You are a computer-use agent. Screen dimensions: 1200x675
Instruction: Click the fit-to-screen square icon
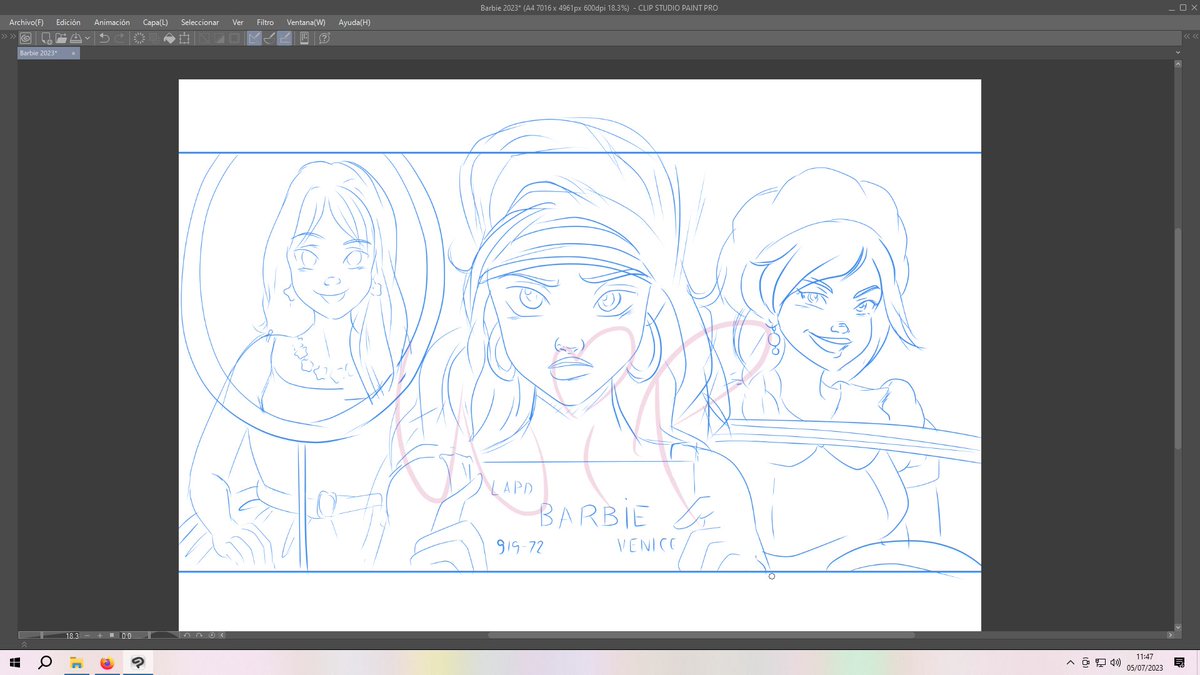pyautogui.click(x=112, y=635)
